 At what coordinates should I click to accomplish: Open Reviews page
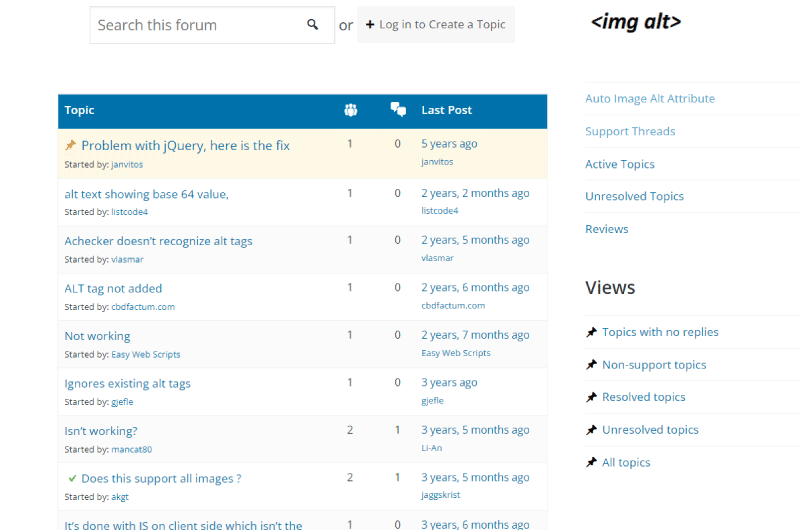(607, 229)
